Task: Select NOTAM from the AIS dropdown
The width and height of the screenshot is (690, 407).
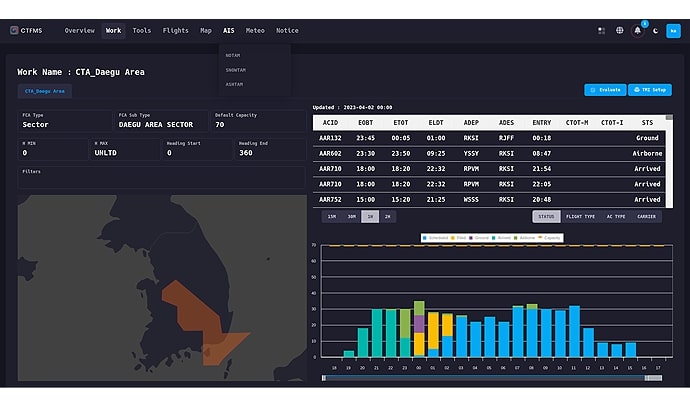Action: tap(233, 55)
